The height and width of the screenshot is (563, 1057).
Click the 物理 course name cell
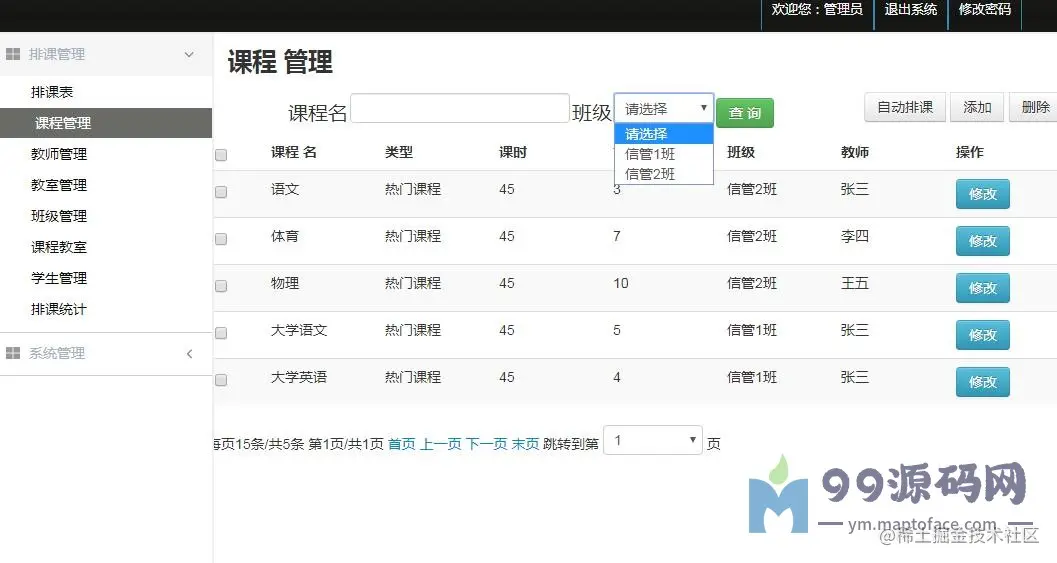[x=284, y=283]
